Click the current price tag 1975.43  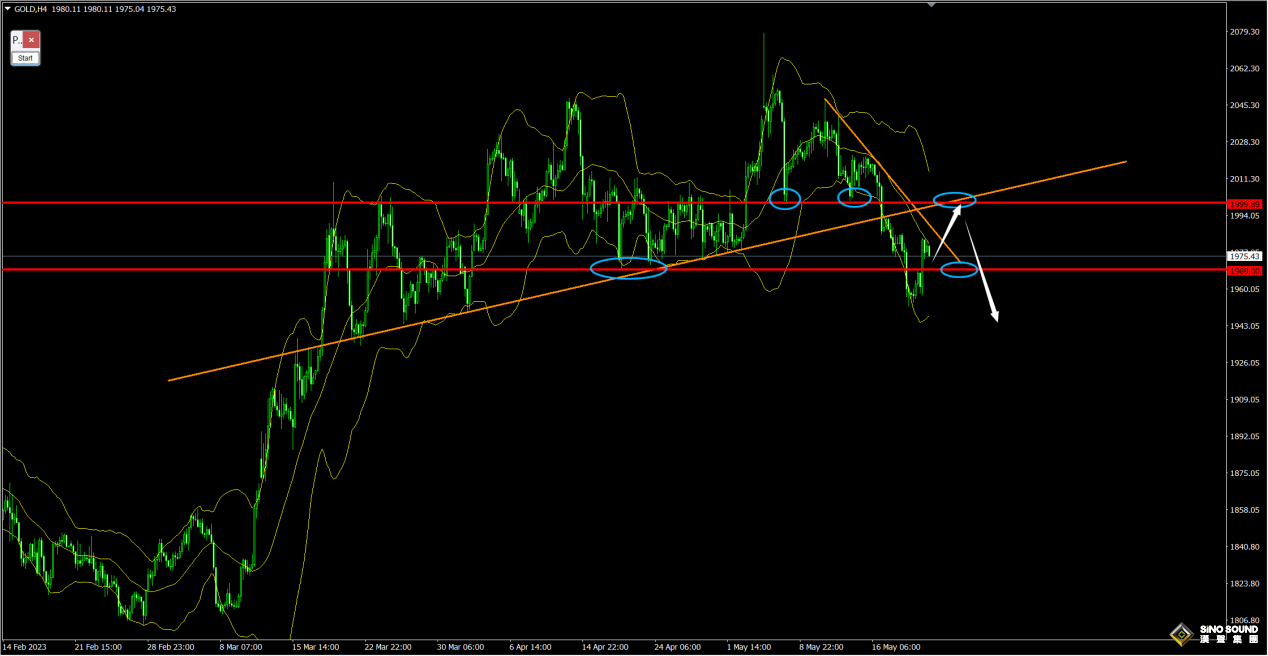pos(1244,257)
